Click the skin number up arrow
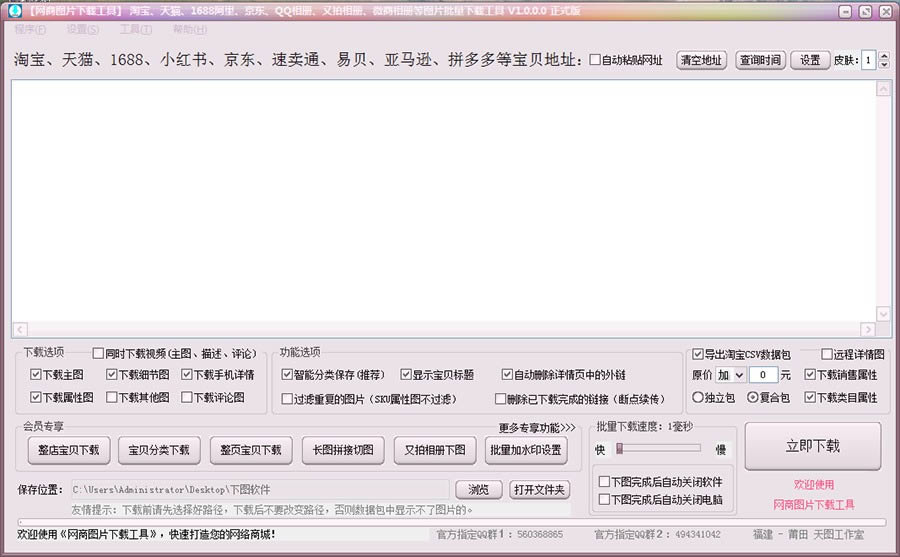 [x=884, y=55]
